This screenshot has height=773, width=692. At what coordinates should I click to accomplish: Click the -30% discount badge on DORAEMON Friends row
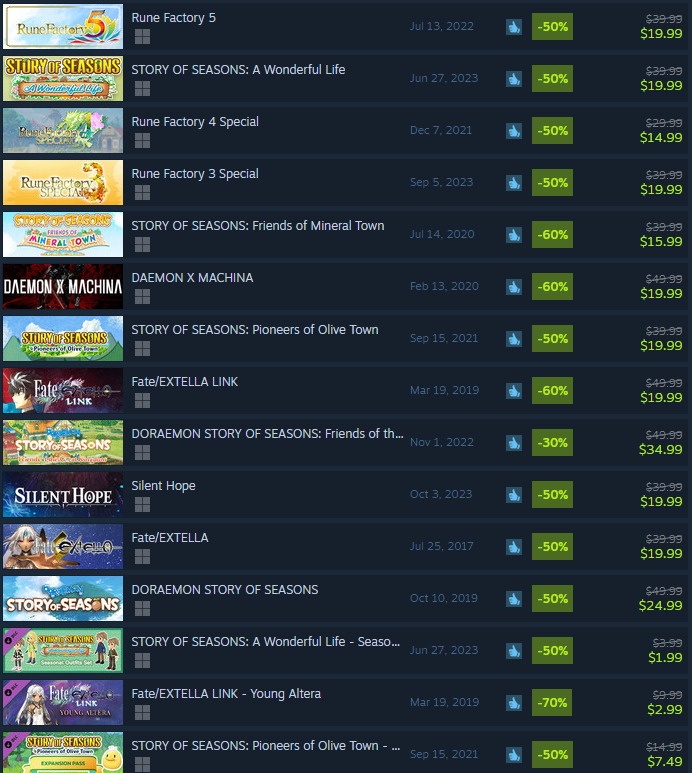tap(552, 443)
